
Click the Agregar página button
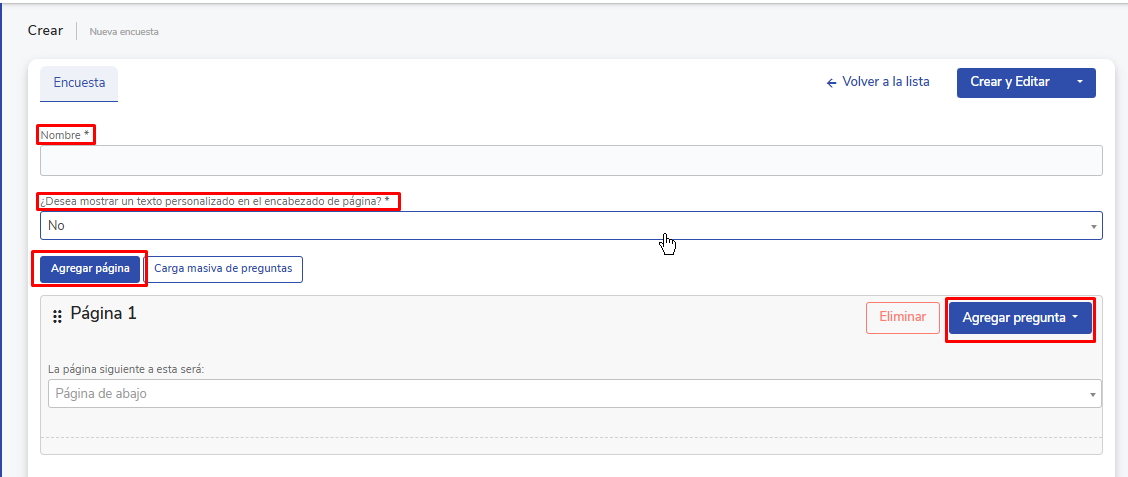pos(90,269)
